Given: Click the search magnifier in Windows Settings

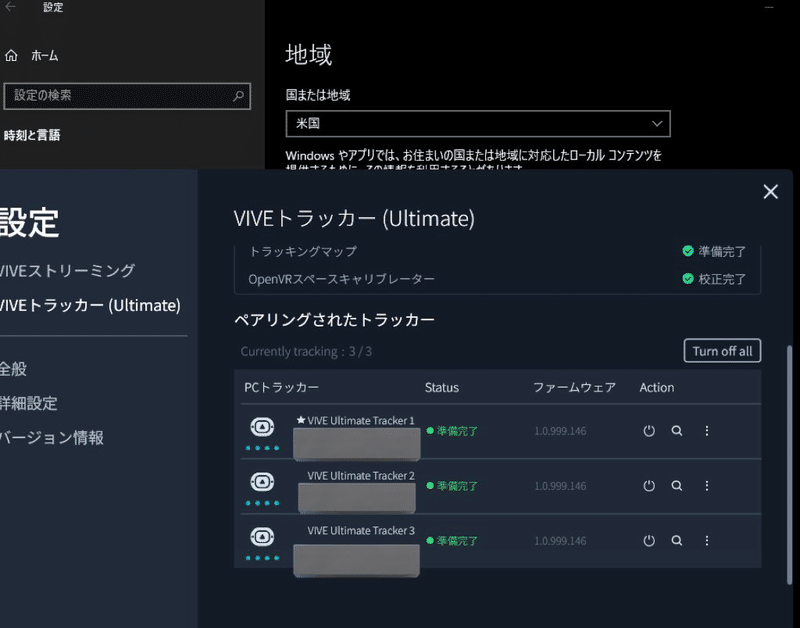Looking at the screenshot, I should tap(238, 96).
